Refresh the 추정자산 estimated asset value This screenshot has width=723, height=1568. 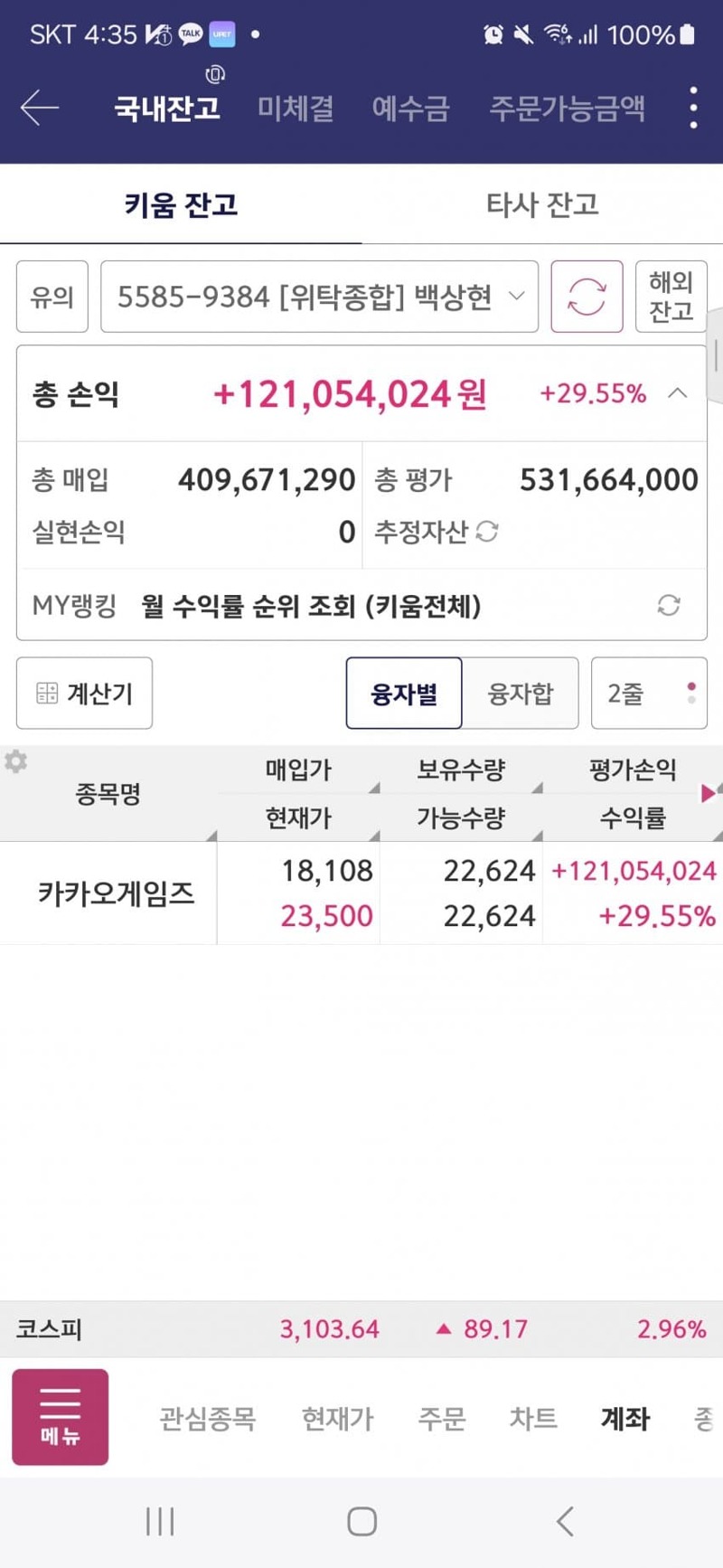click(487, 532)
